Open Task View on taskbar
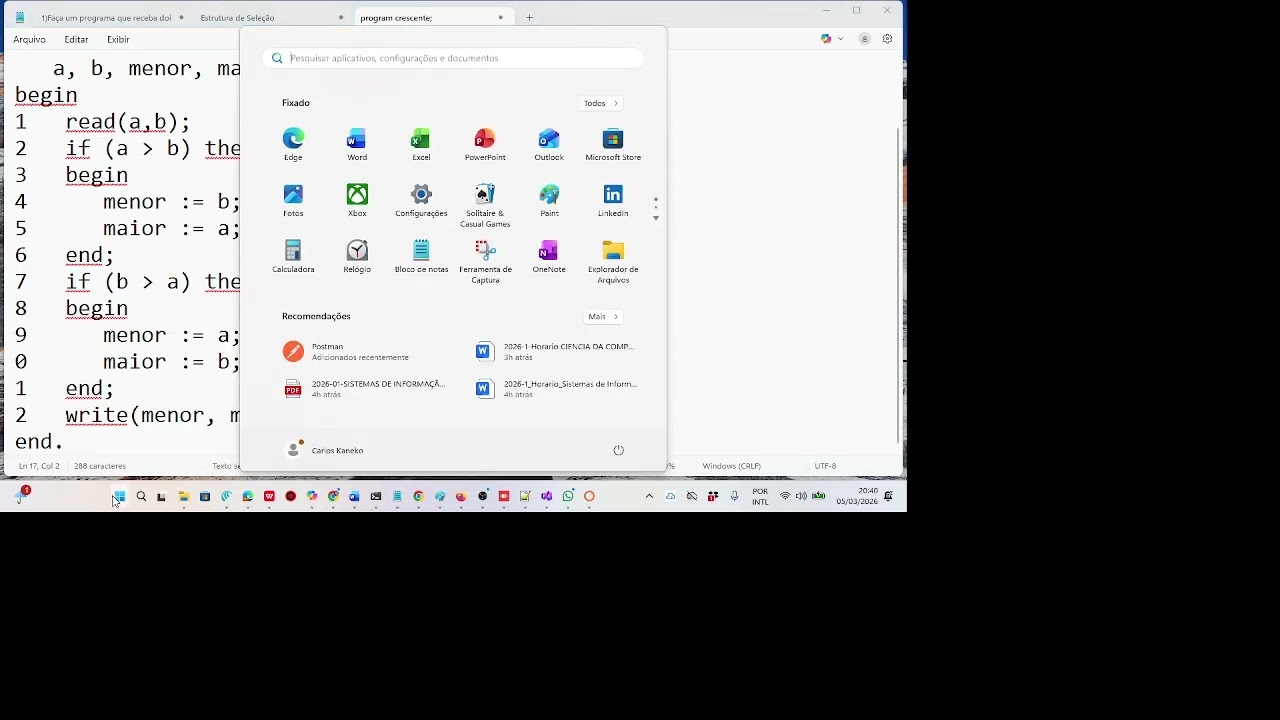 (162, 496)
